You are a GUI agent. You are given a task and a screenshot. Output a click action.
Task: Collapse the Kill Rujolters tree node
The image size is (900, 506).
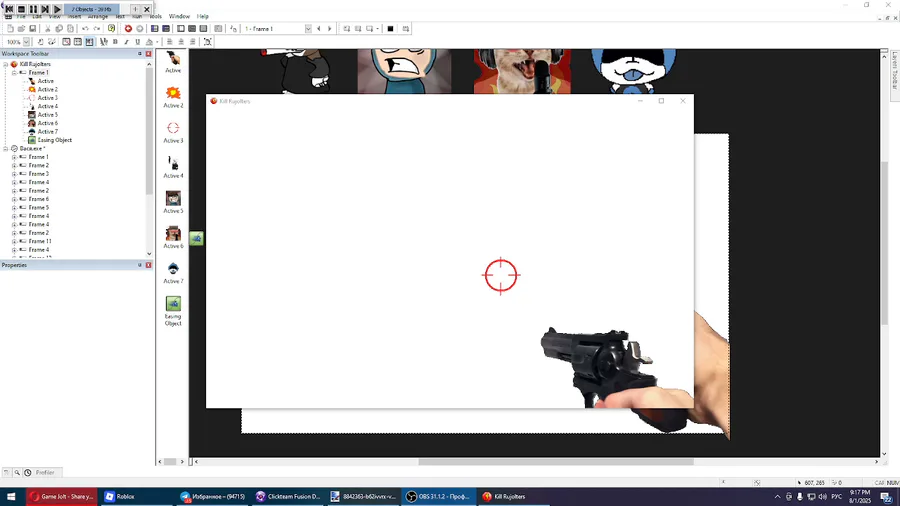pos(6,64)
